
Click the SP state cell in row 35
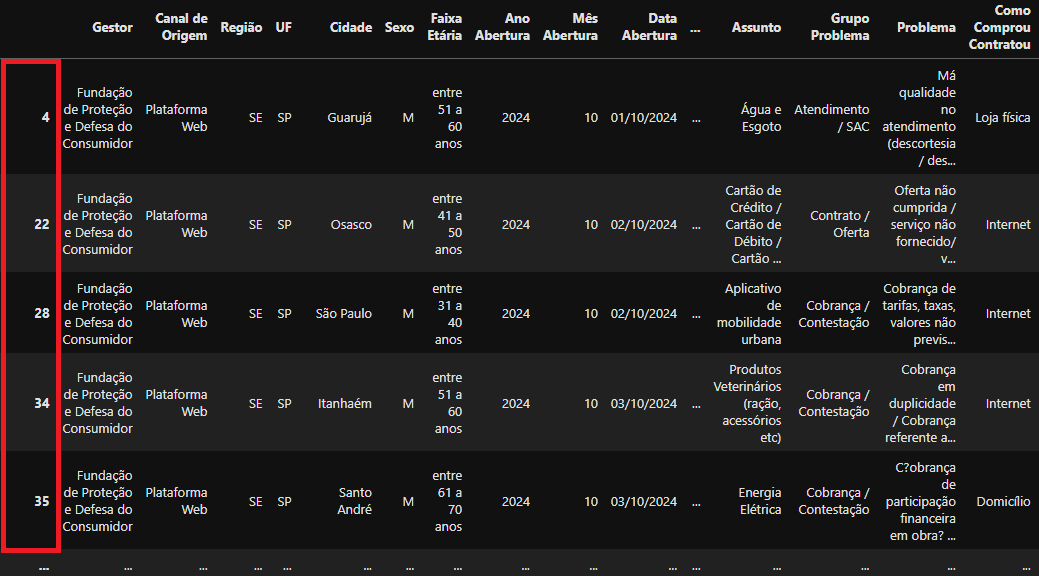[x=284, y=501]
